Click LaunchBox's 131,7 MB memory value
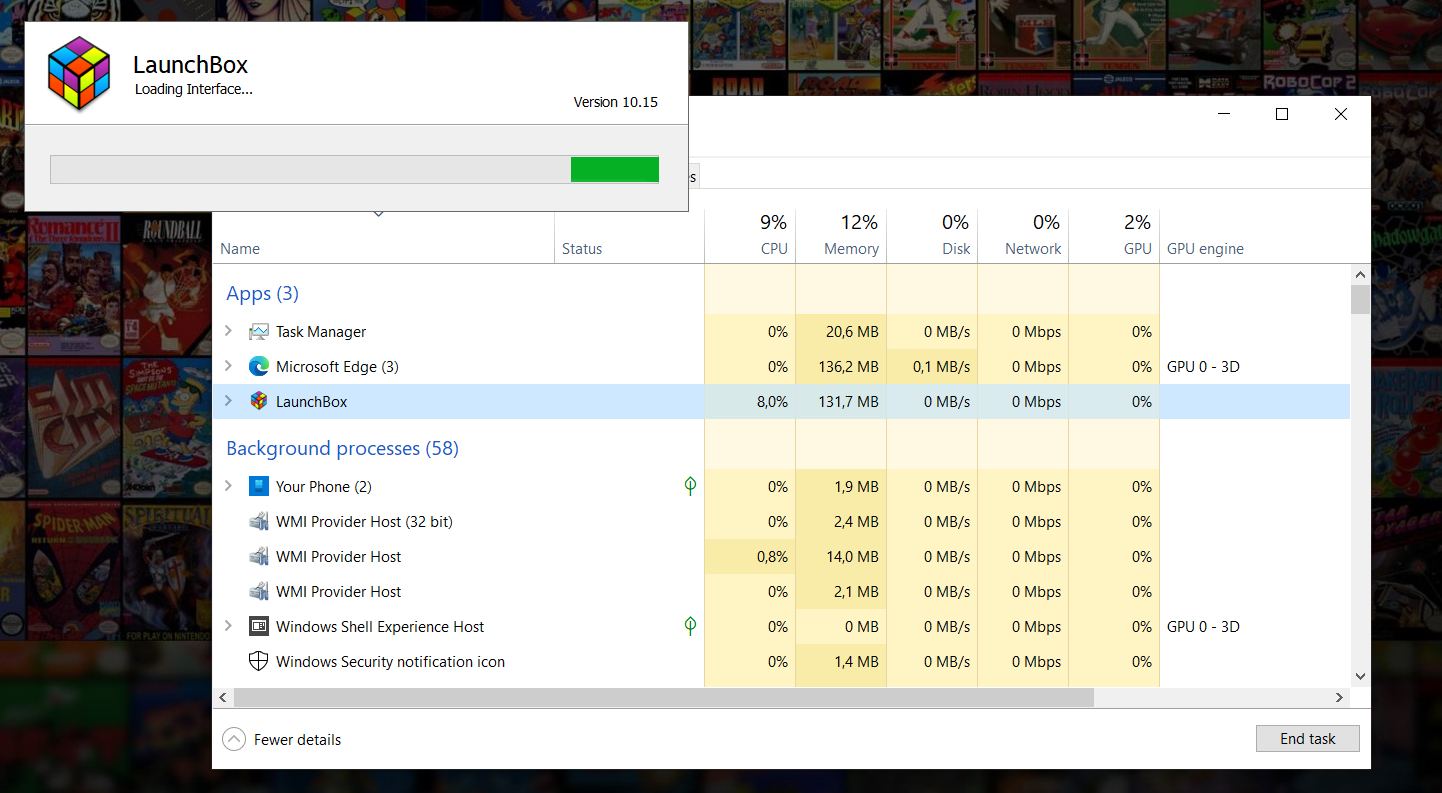The image size is (1442, 793). coord(848,402)
